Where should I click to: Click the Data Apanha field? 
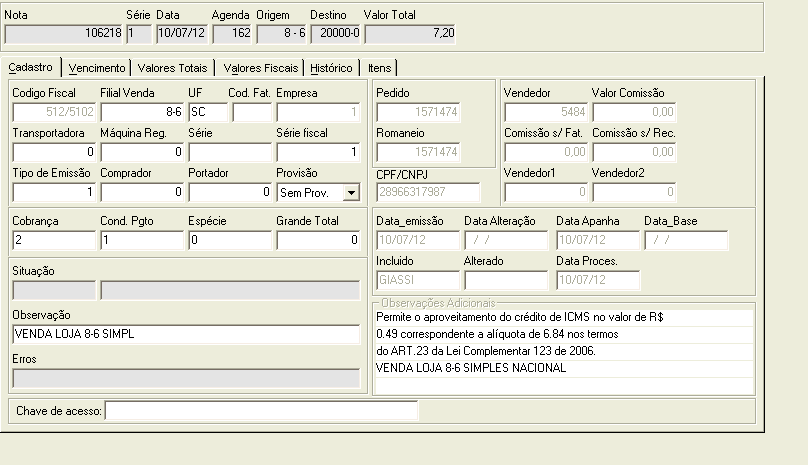click(598, 240)
